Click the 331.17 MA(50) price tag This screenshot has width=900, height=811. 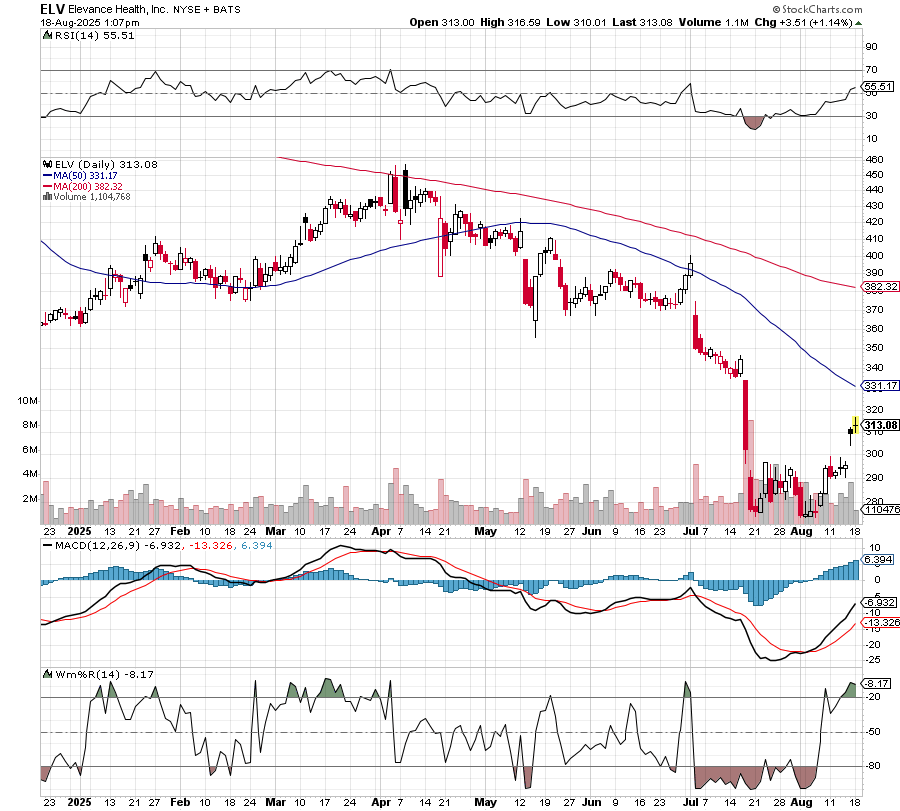880,386
